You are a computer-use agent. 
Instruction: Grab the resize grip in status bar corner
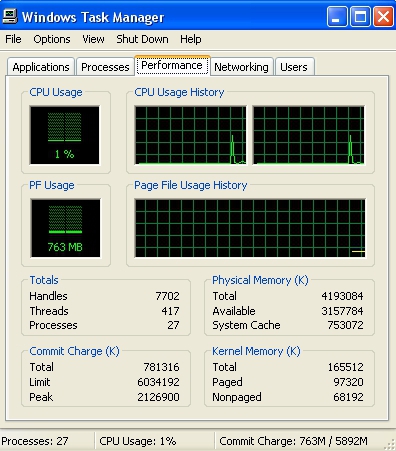click(x=390, y=445)
